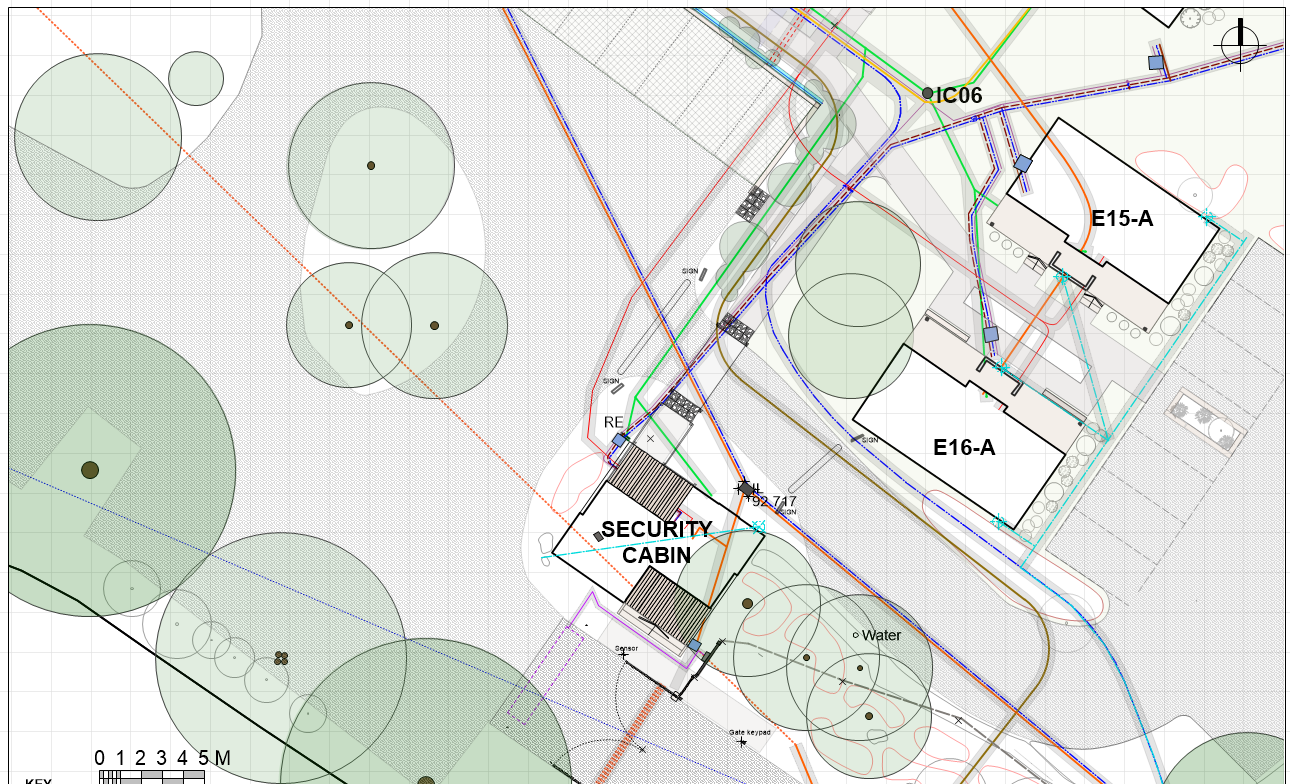Select the black survey marker at 92.717

(x=745, y=488)
